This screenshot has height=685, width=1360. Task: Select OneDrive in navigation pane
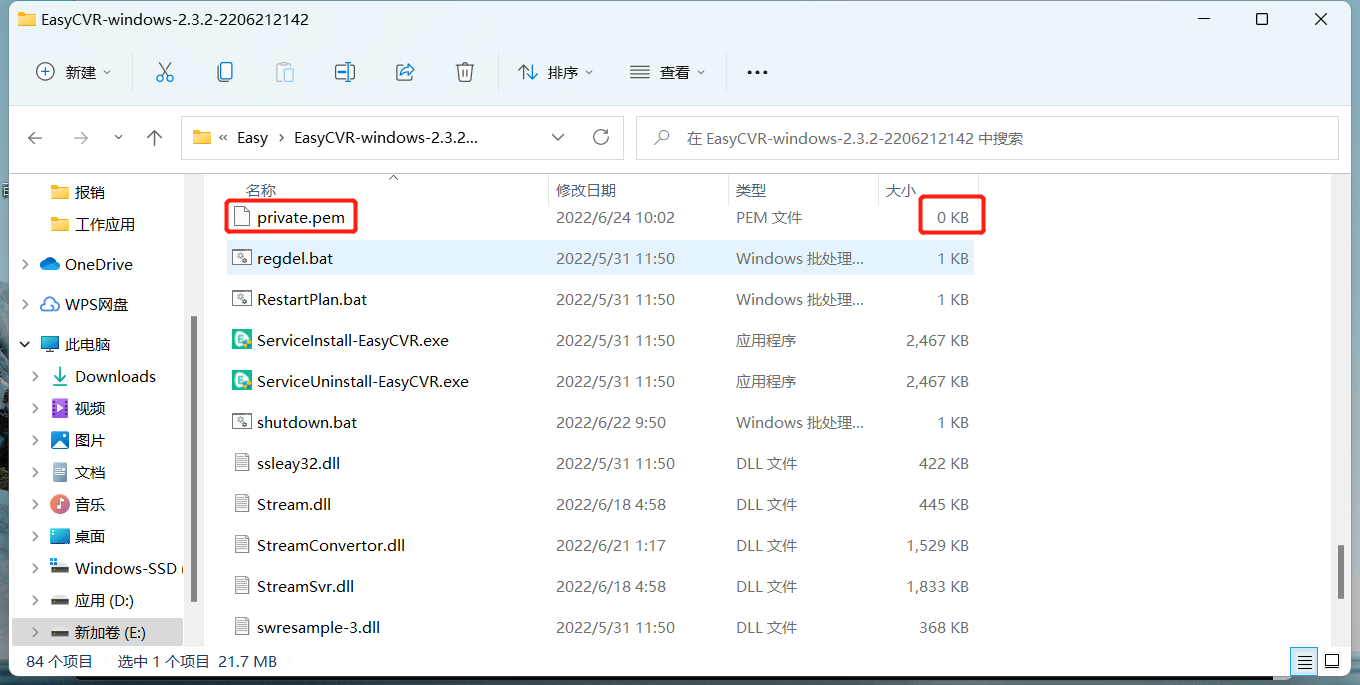[99, 264]
